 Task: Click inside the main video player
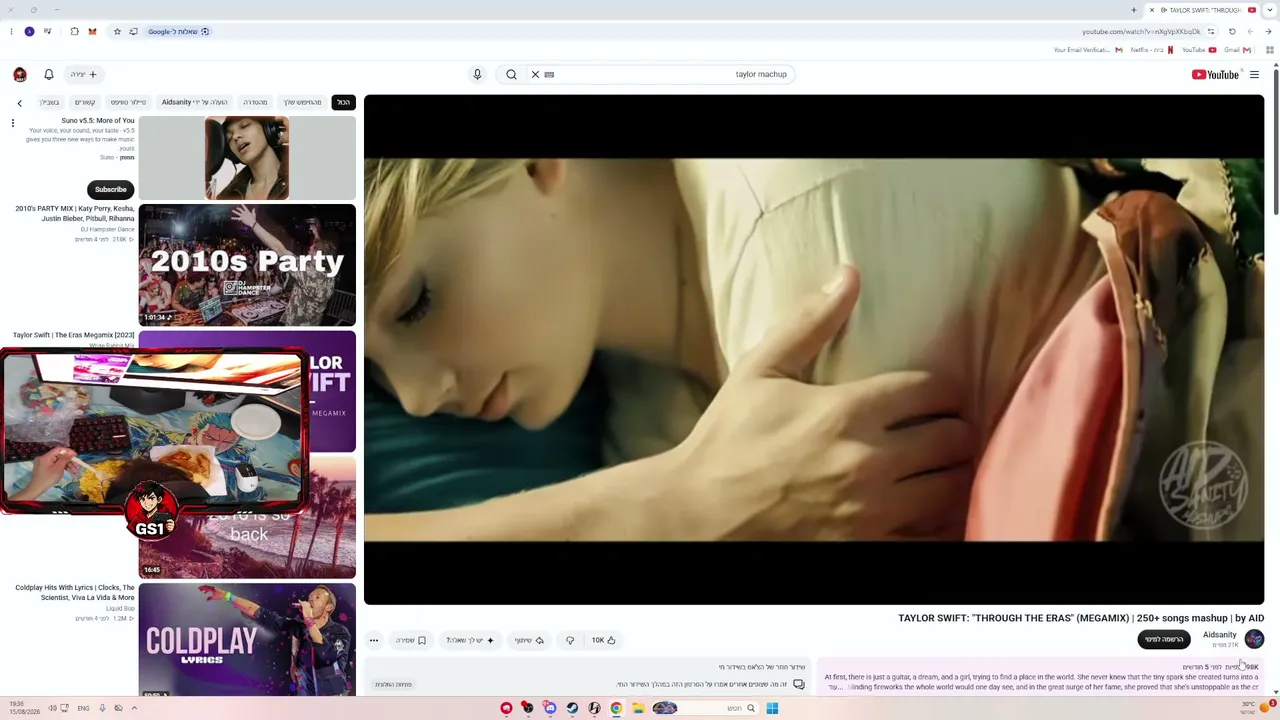point(814,350)
